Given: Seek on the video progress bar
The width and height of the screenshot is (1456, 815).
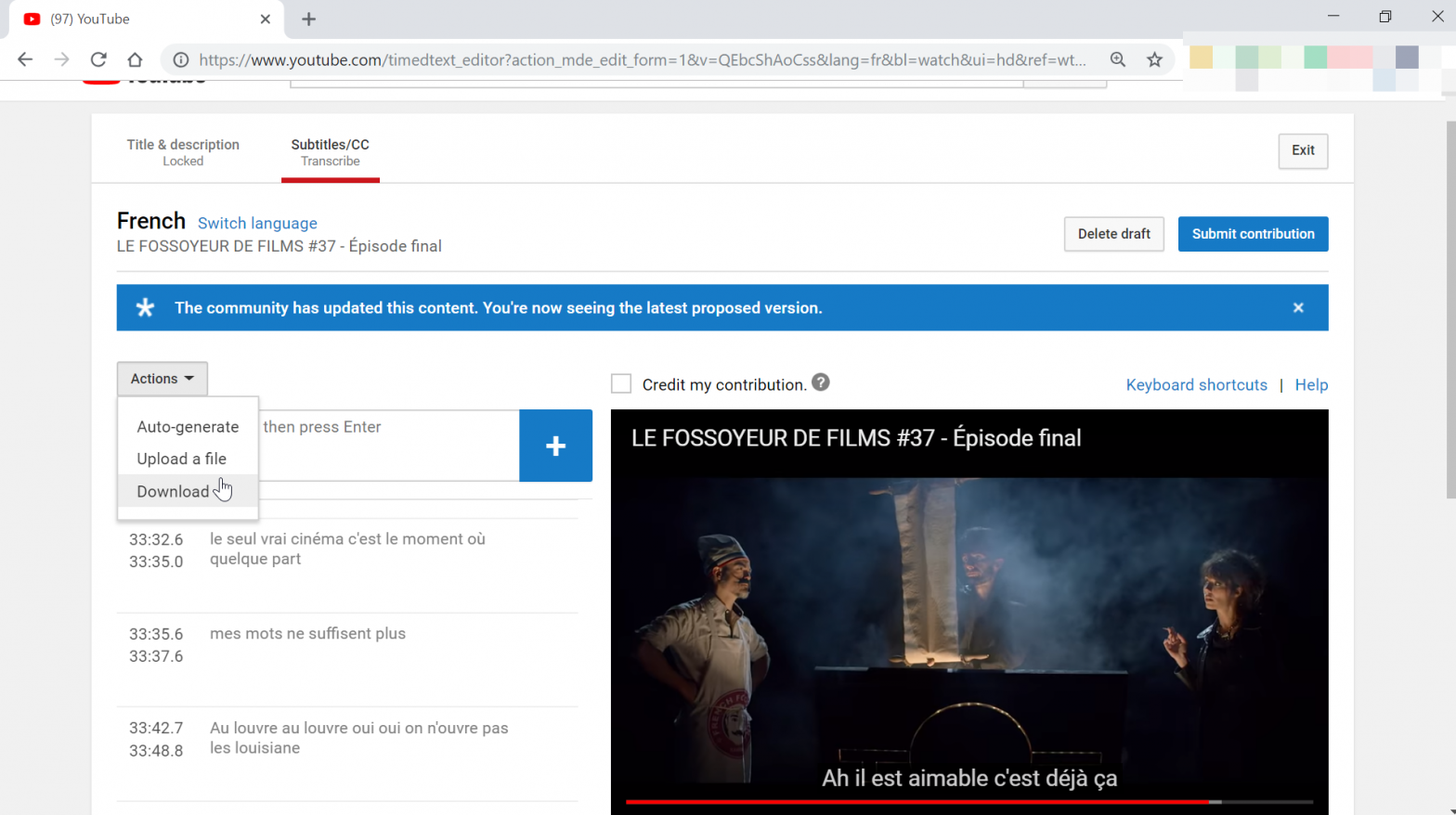Looking at the screenshot, I should (x=969, y=801).
